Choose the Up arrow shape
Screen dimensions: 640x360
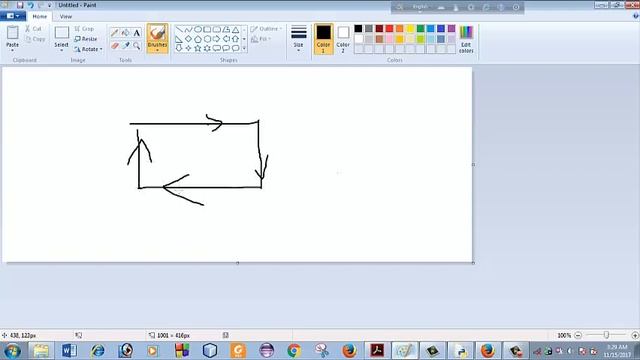click(236, 39)
